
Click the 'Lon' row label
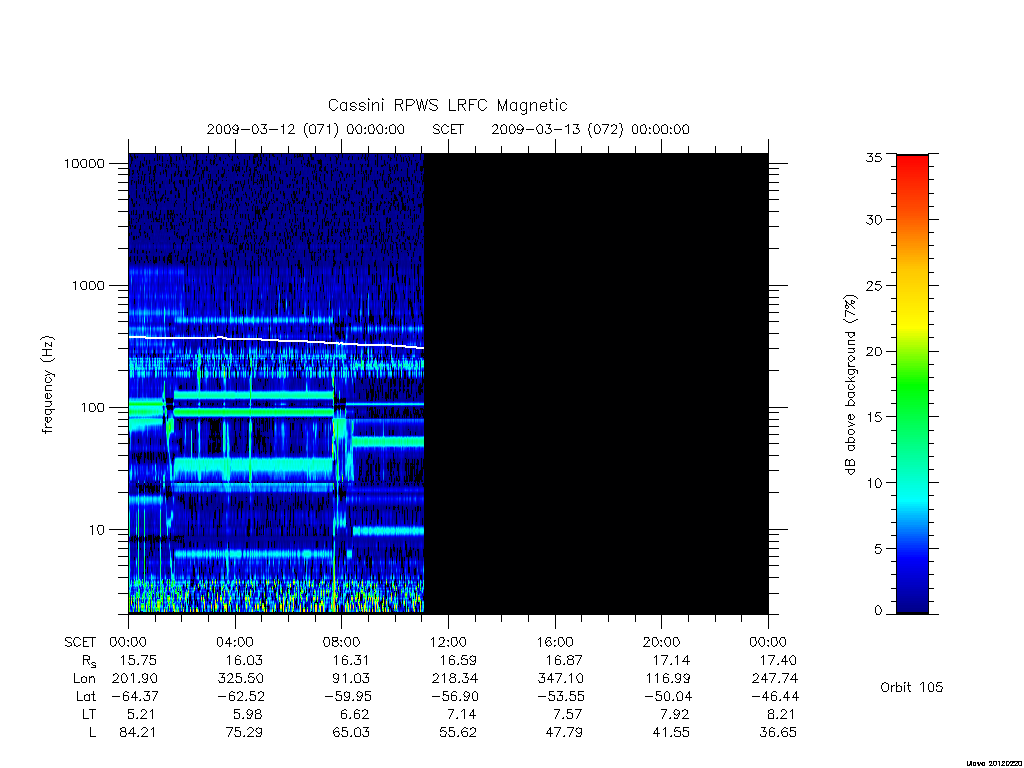(84, 679)
